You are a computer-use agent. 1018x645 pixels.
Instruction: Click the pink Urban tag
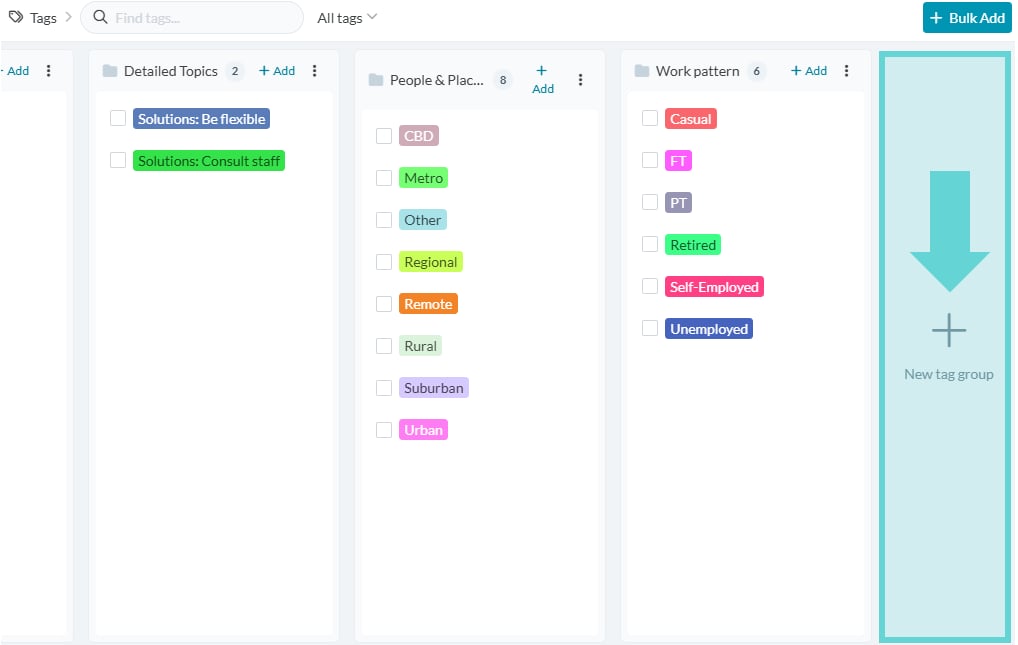tap(423, 430)
